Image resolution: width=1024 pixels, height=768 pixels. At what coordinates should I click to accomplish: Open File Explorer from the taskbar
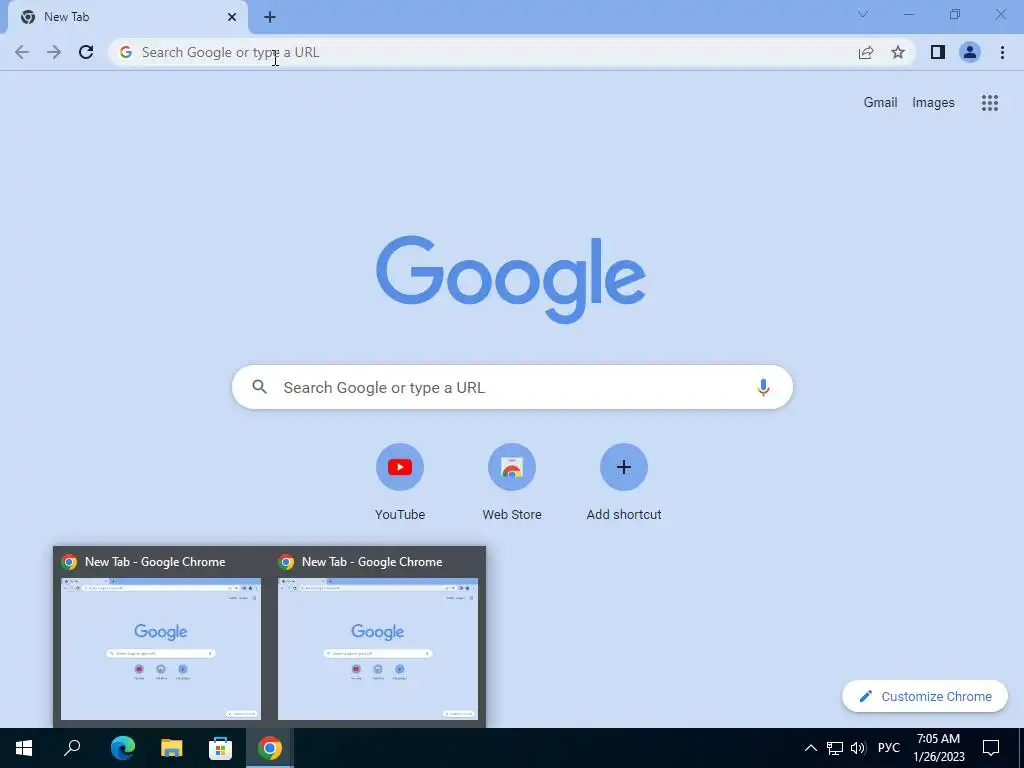[x=172, y=748]
